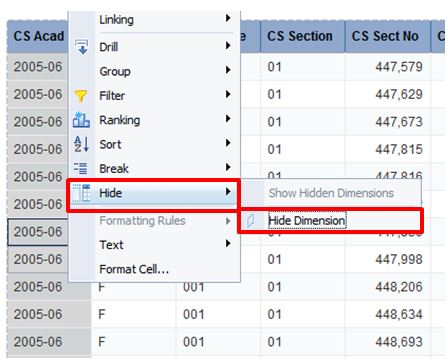Select the cell with value 448,206
This screenshot has width=448, height=364.
[387, 287]
